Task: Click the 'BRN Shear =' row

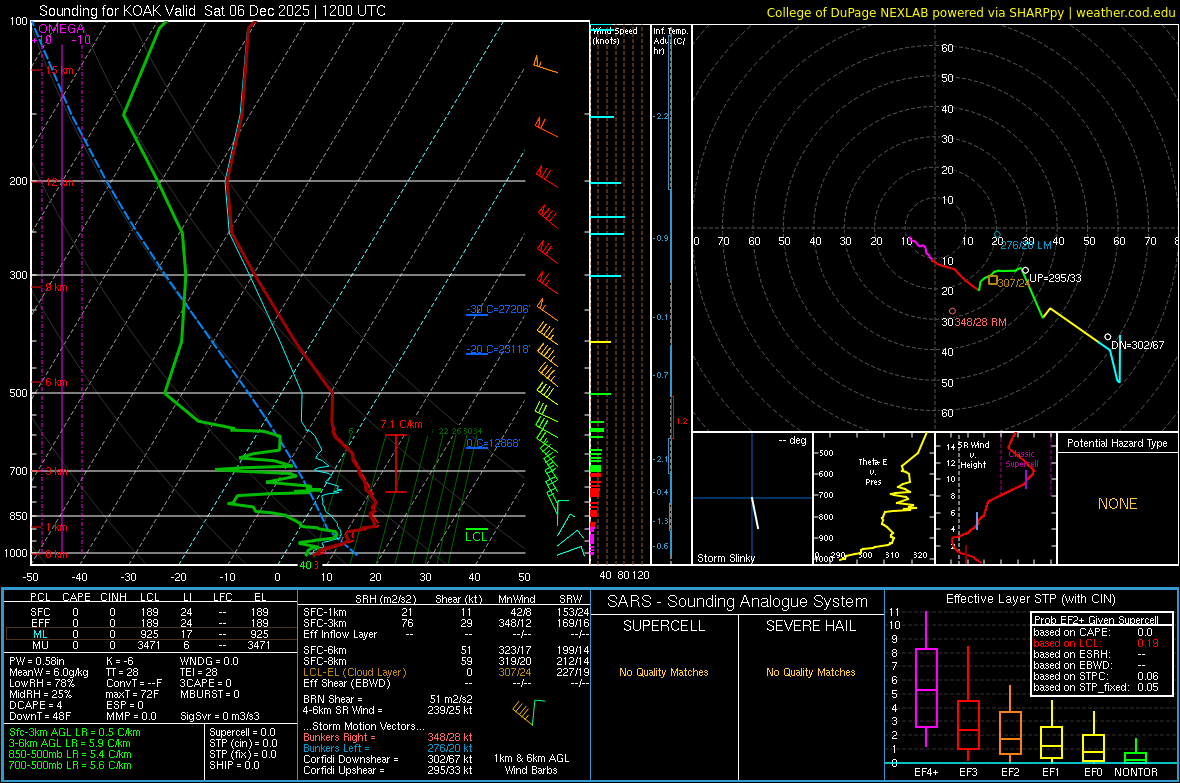Action: click(x=388, y=699)
